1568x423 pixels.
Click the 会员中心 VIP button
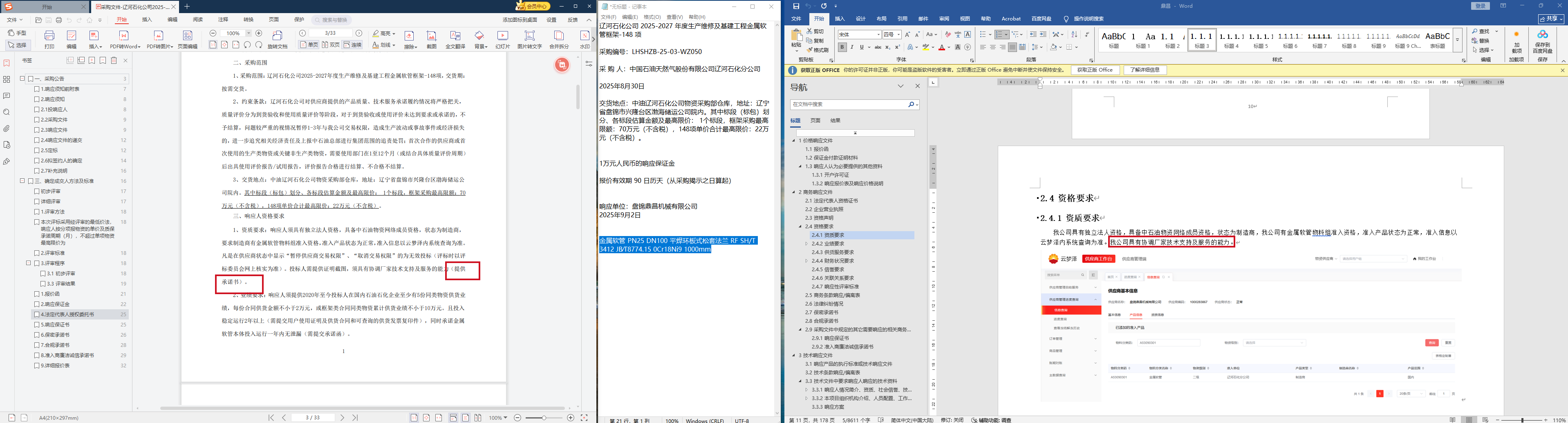tap(533, 6)
